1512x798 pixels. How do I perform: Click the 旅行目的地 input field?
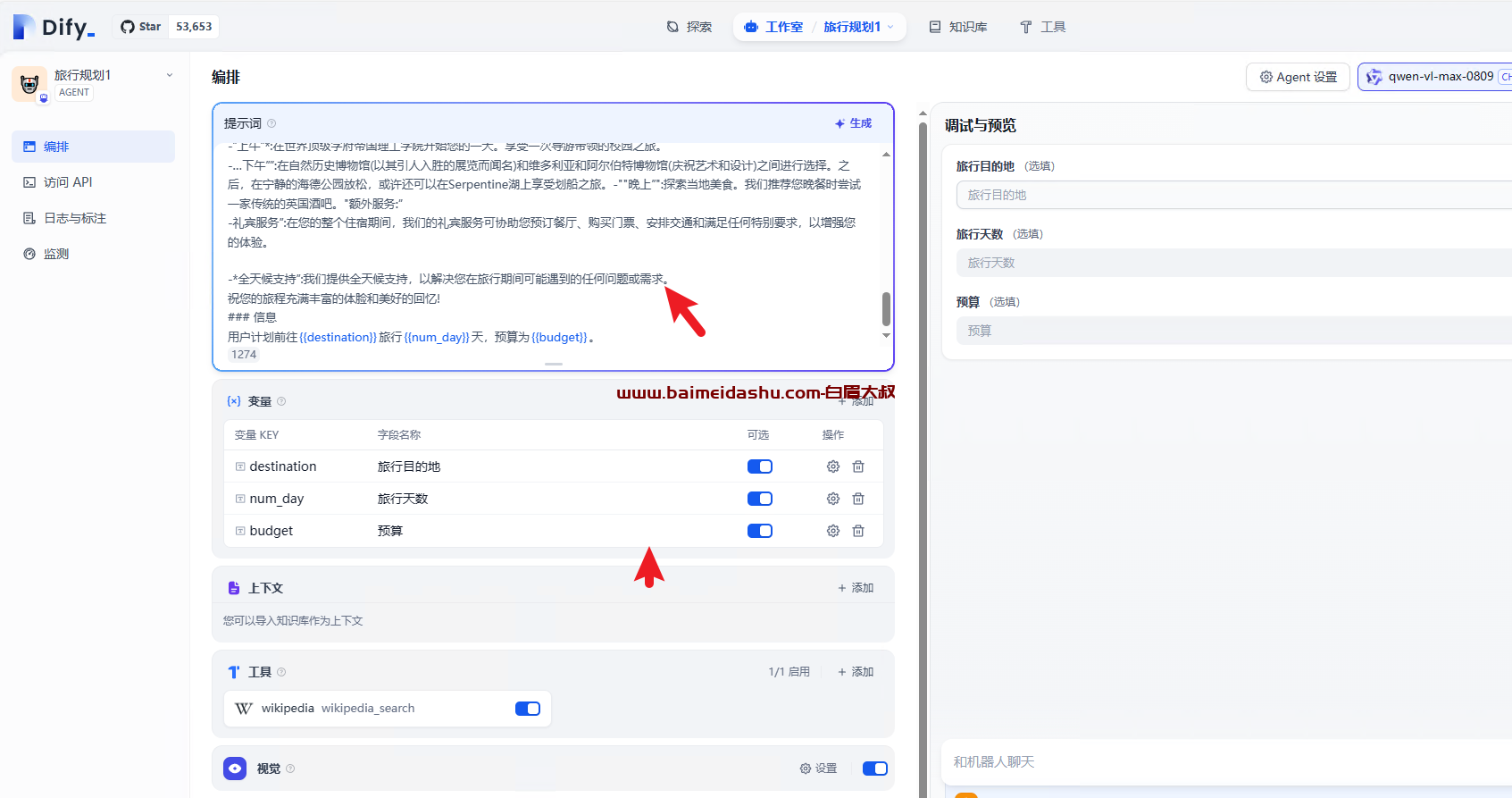click(x=1234, y=195)
